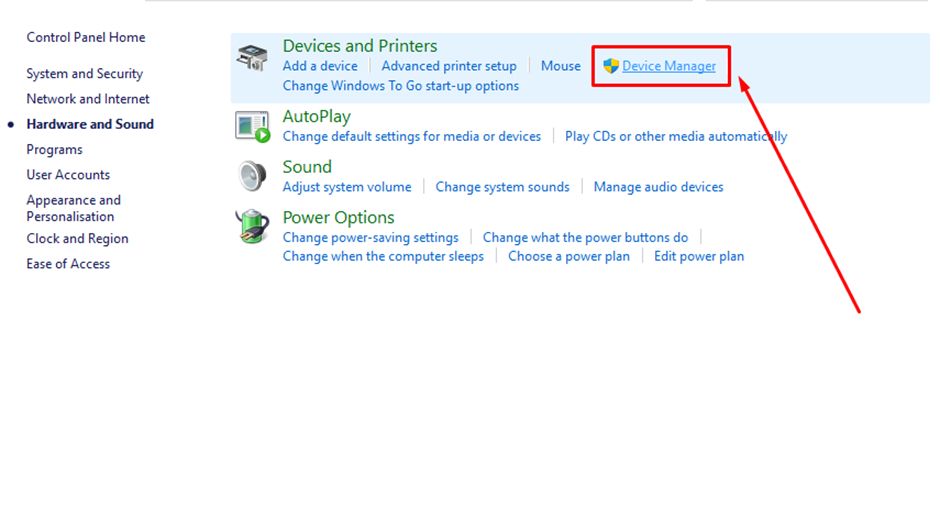Open User Accounts category

click(x=68, y=175)
